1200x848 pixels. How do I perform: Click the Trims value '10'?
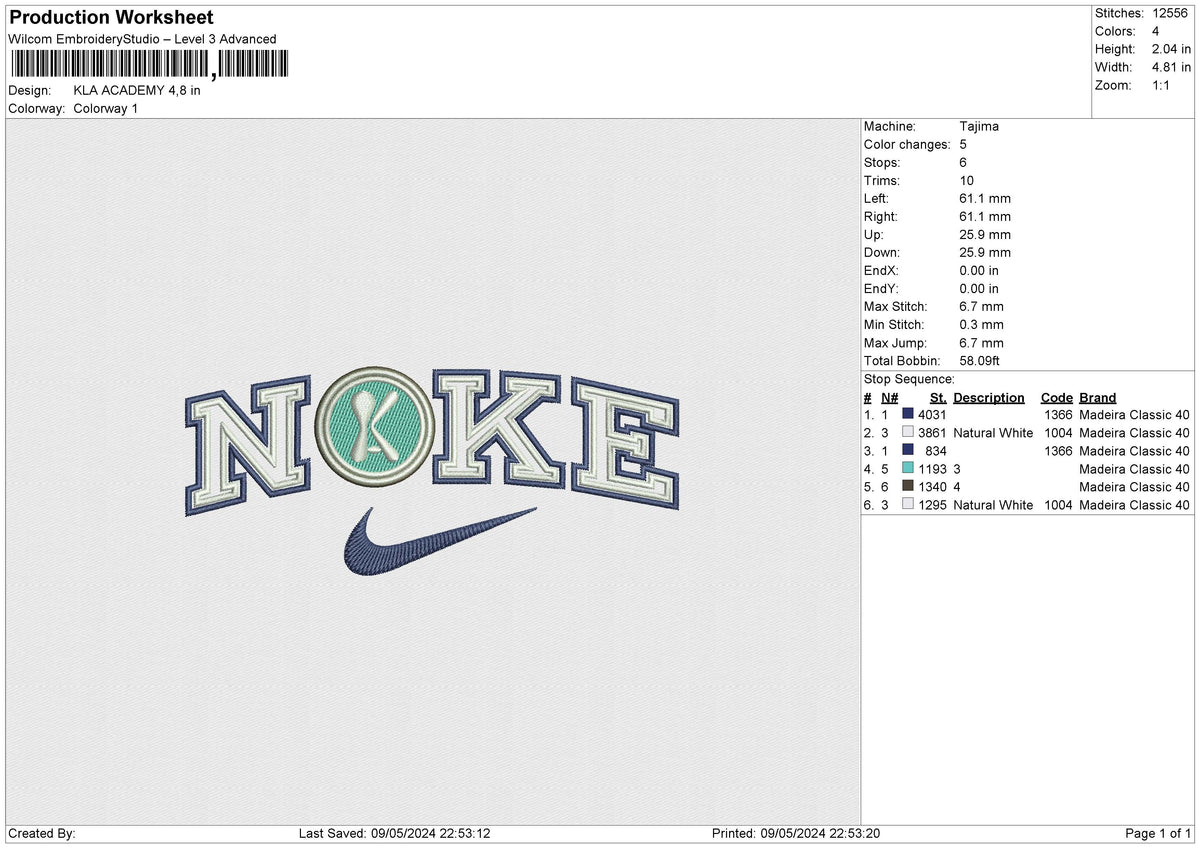click(967, 180)
